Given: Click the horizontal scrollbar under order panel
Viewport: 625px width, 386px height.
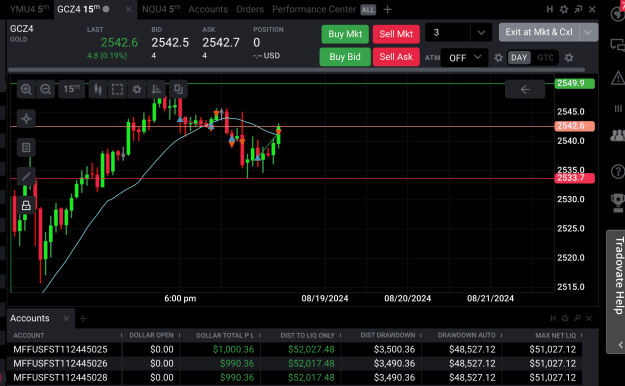Looking at the screenshot, I should click(x=297, y=70).
